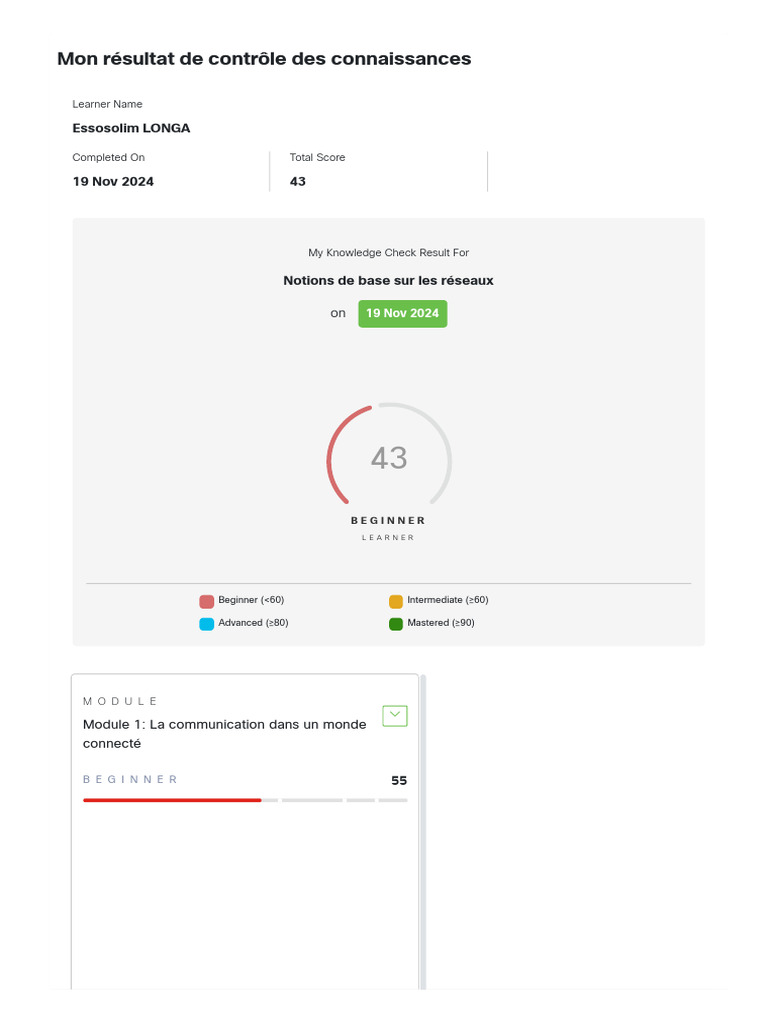The image size is (768, 1024).
Task: Click the Completed On label
Action: pyautogui.click(x=108, y=157)
